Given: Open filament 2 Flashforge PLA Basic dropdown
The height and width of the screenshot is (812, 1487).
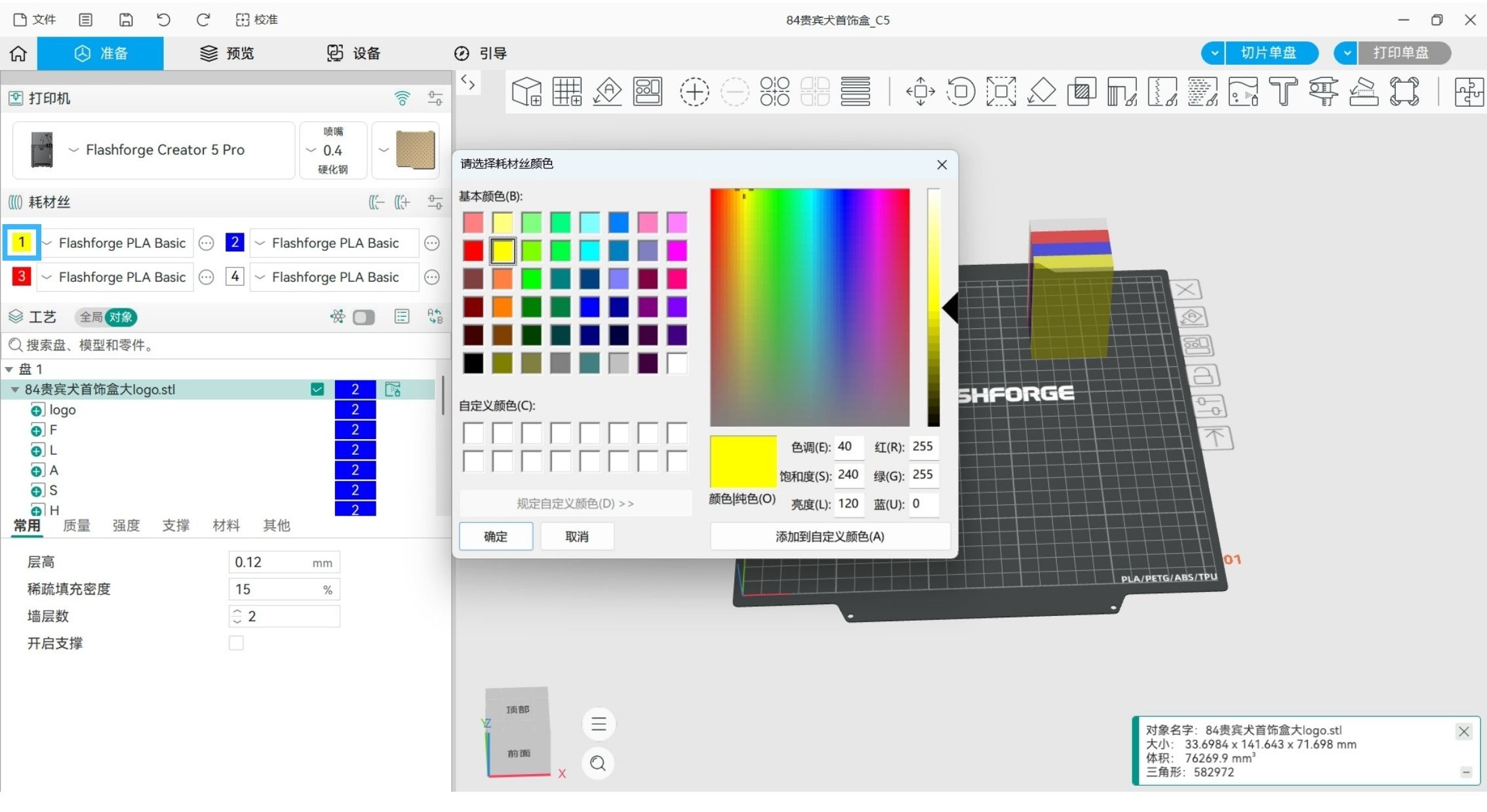Looking at the screenshot, I should 334,243.
